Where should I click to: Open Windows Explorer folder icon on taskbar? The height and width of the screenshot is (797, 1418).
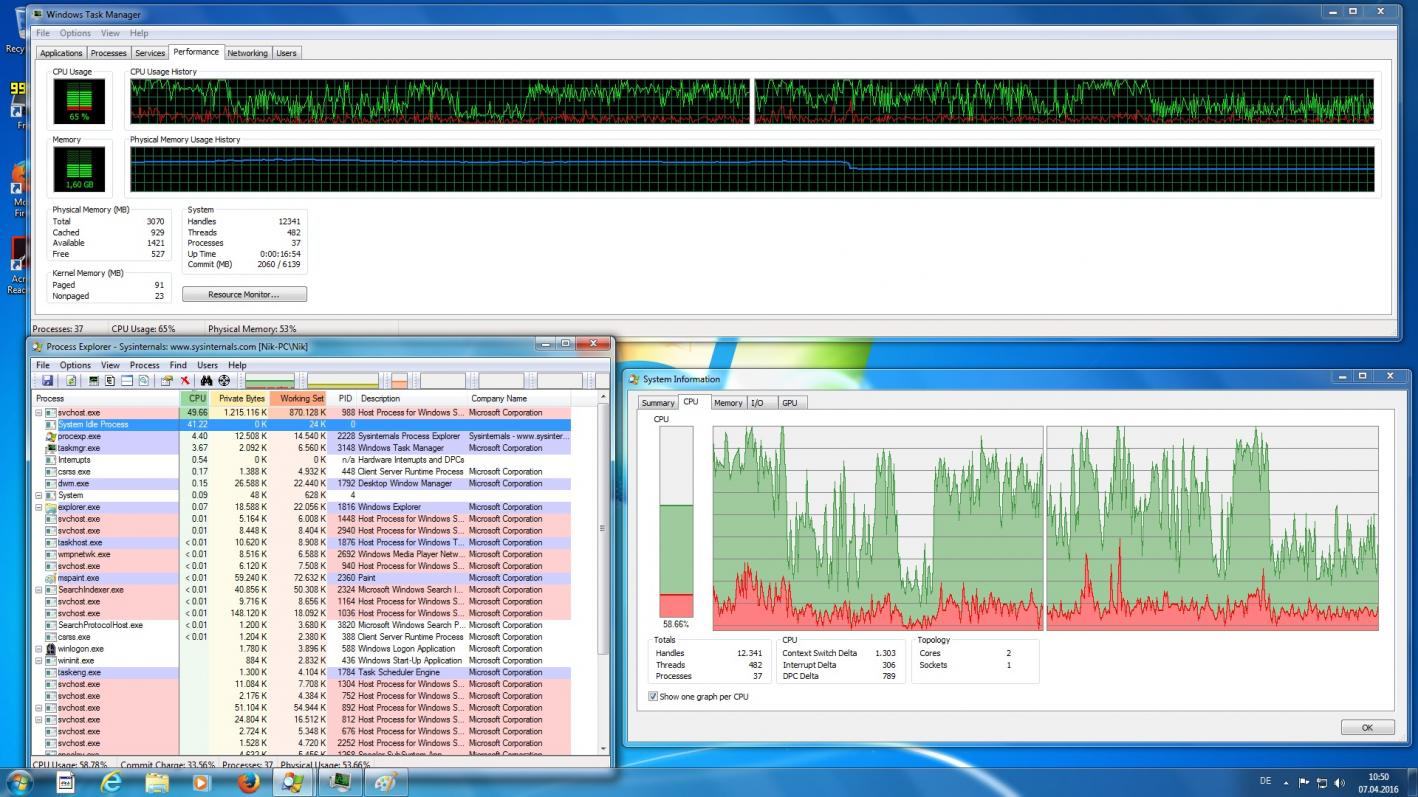[x=157, y=782]
